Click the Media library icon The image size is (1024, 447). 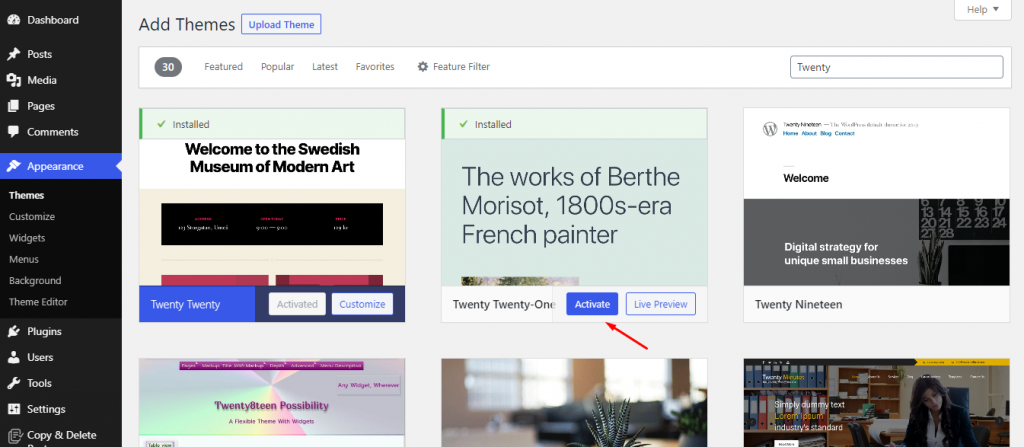point(13,80)
